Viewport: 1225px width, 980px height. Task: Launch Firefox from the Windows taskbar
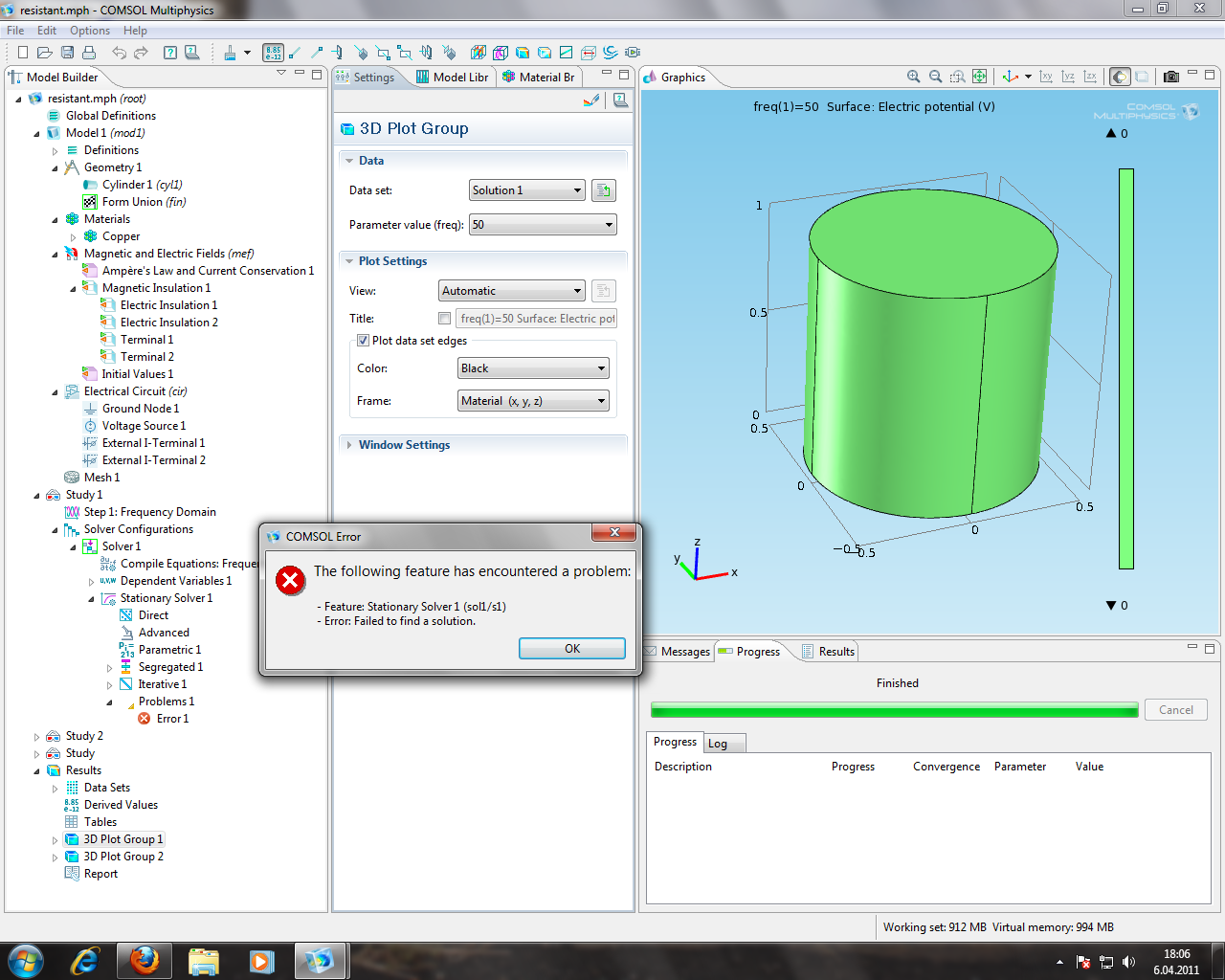[x=145, y=960]
